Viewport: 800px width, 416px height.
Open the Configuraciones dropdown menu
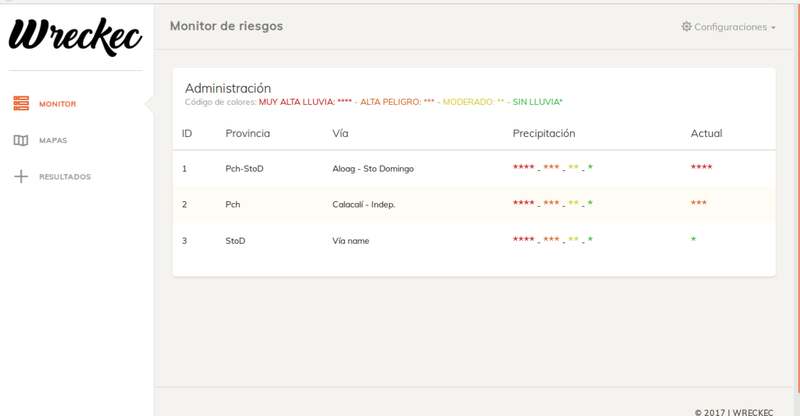pyautogui.click(x=728, y=27)
